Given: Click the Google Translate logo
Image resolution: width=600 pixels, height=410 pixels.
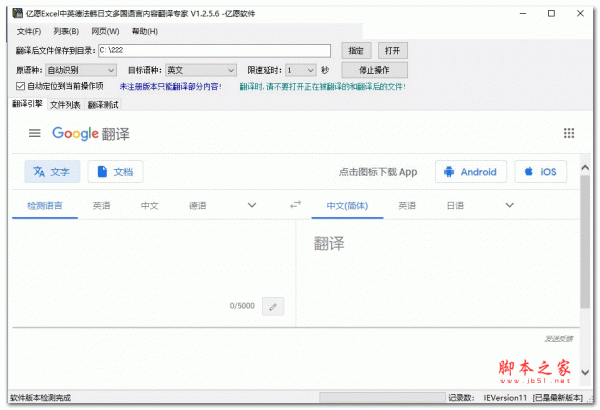Looking at the screenshot, I should (x=91, y=133).
